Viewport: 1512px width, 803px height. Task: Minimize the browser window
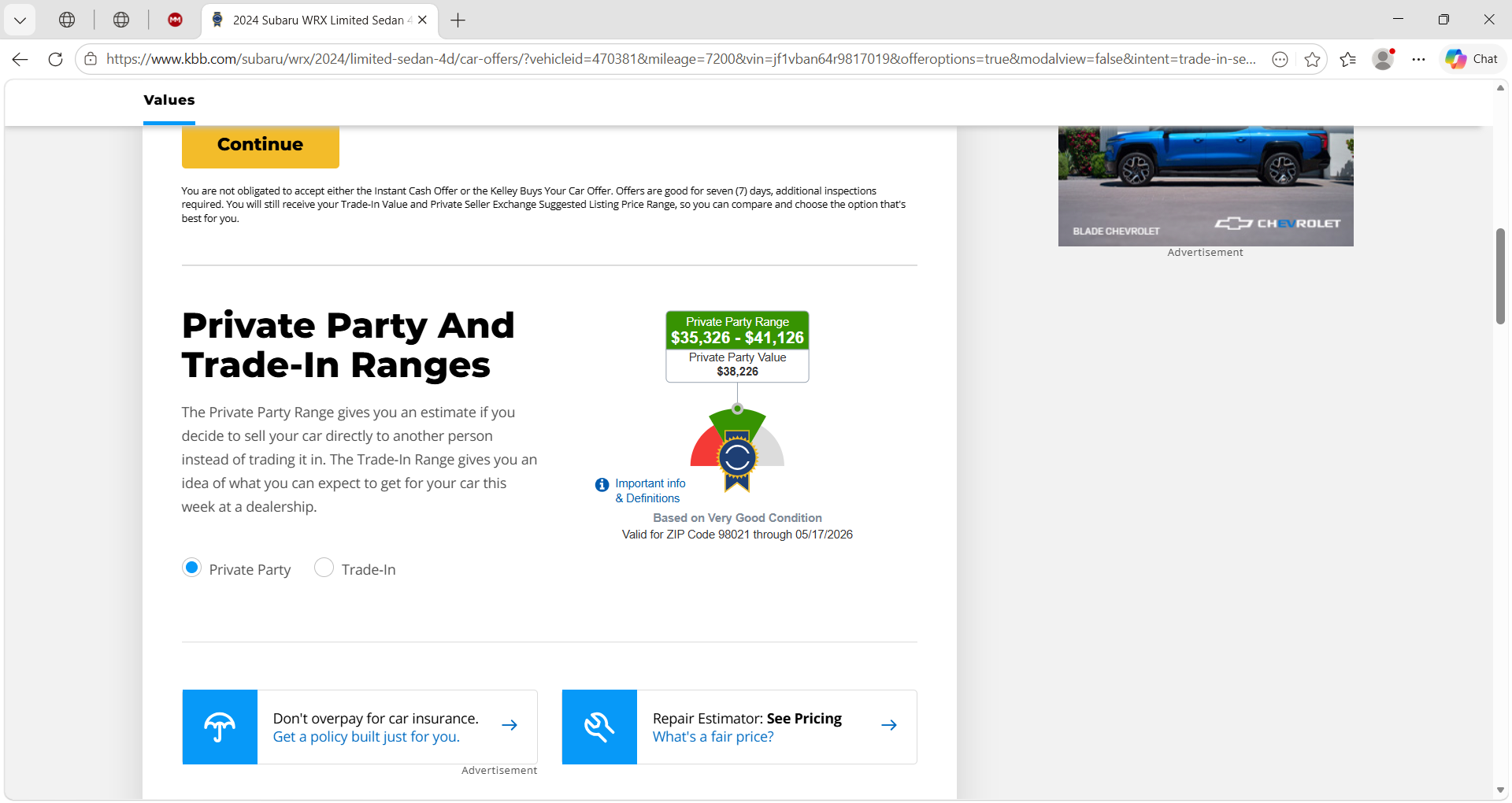(x=1399, y=20)
